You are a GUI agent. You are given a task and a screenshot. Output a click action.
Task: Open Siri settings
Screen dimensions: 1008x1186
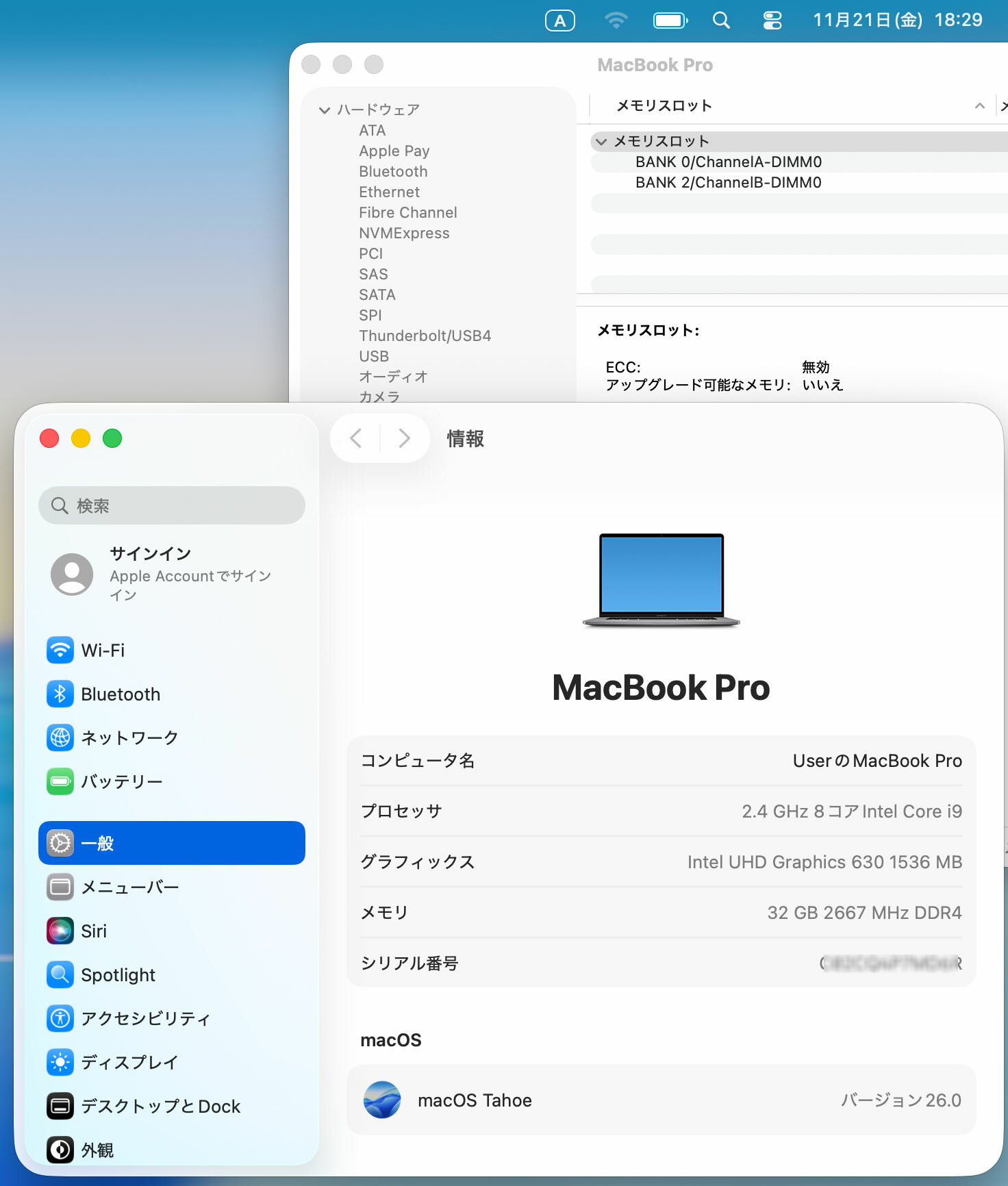[171, 931]
